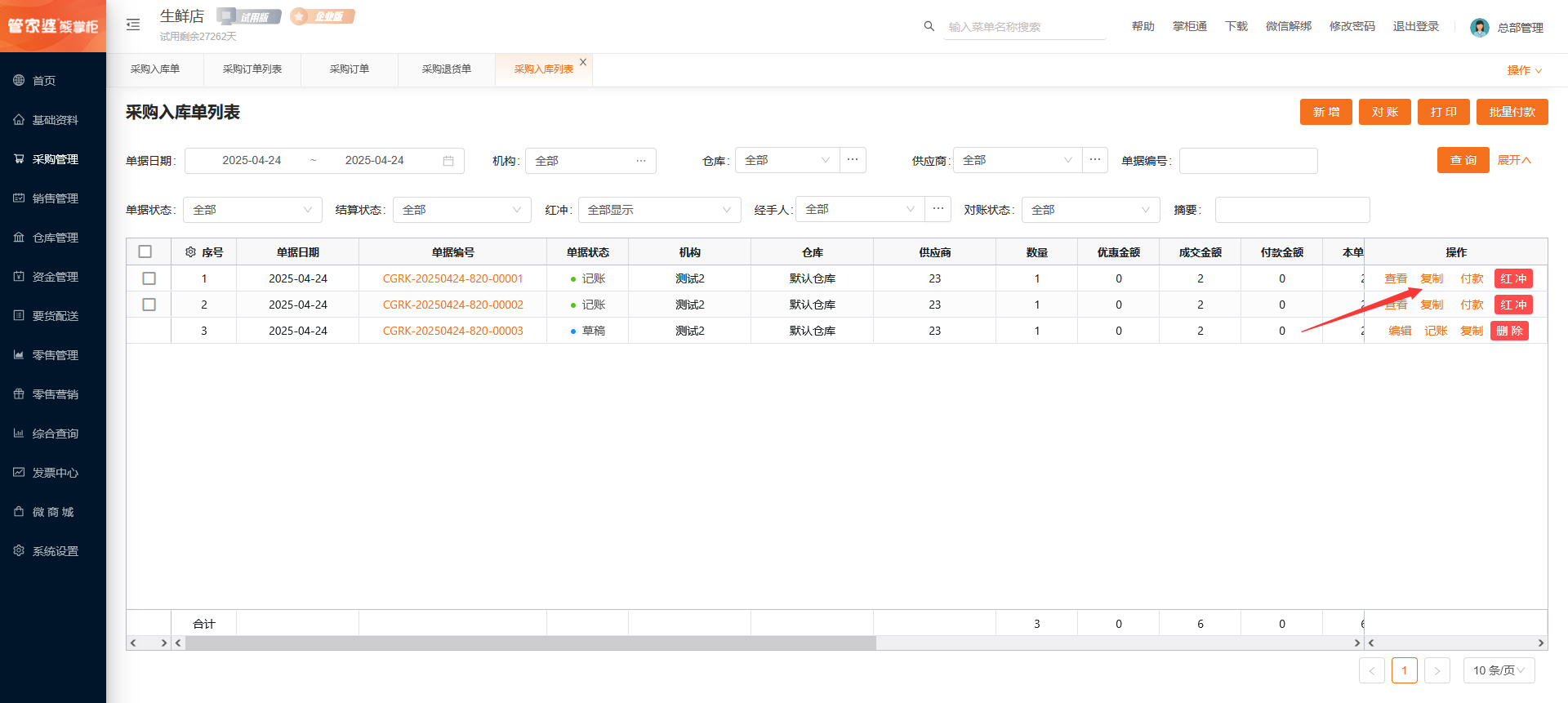Click the sidebar collapse hamburger icon
The height and width of the screenshot is (703, 1568).
133,25
